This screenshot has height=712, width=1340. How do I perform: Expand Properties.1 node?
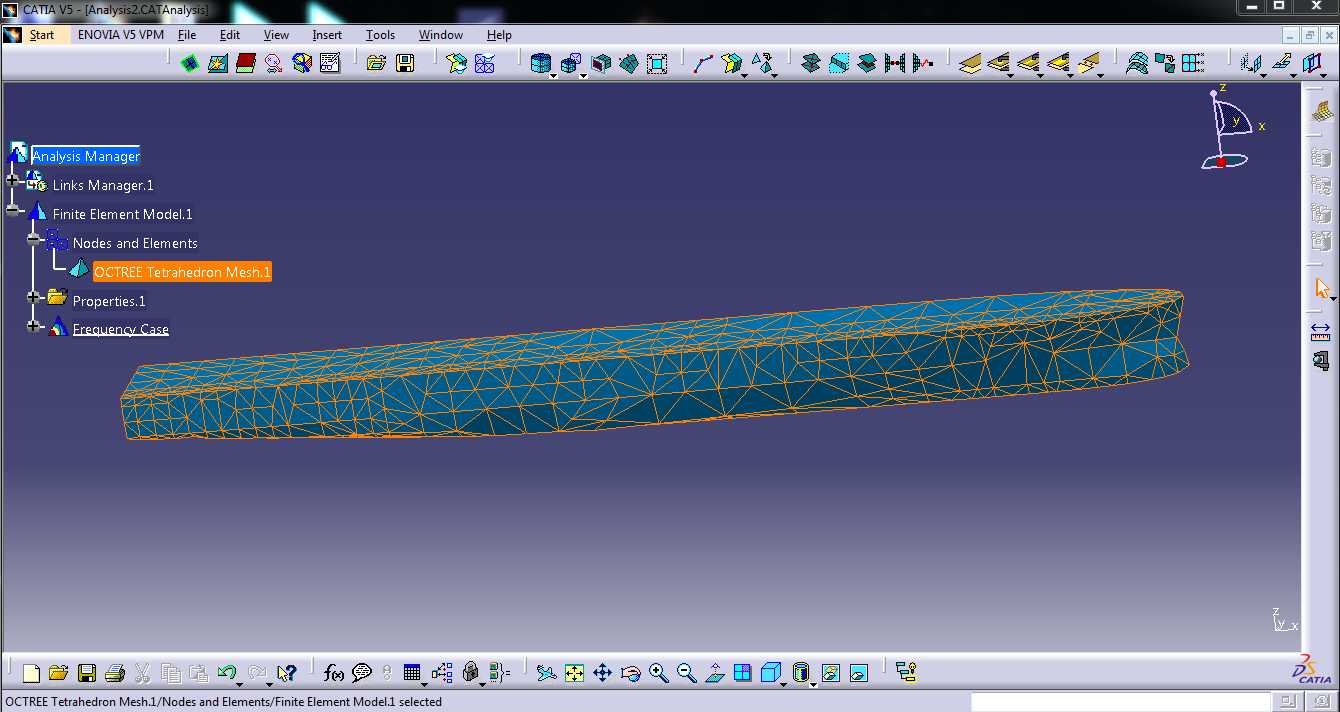pyautogui.click(x=33, y=297)
